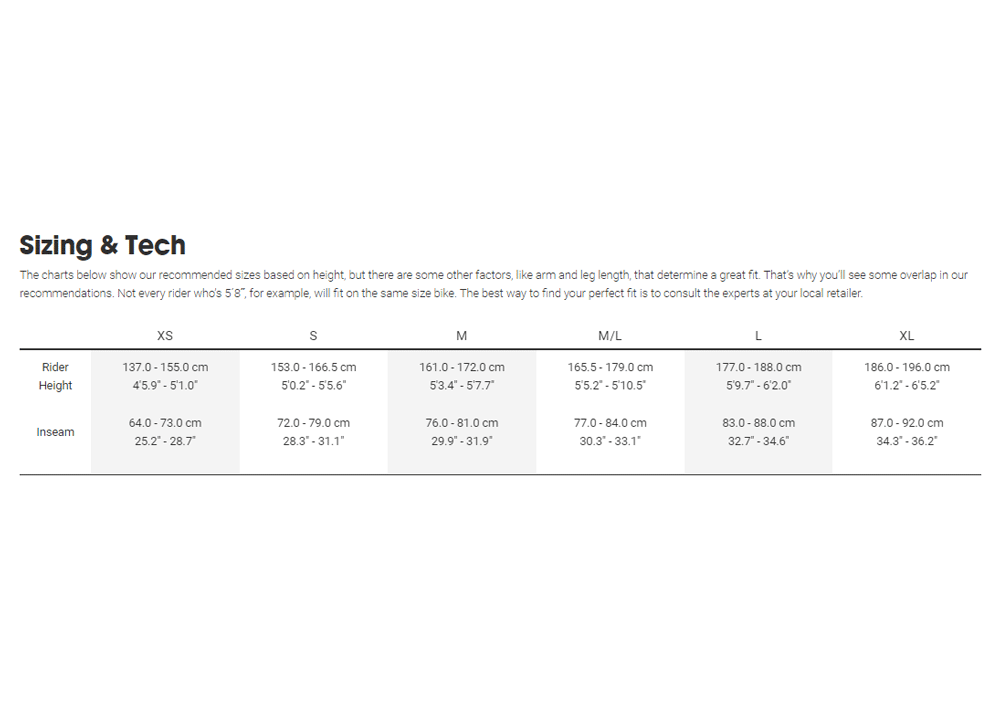Select L rider height 177.0 - 188.0 cm
This screenshot has height=714, width=1000.
click(x=758, y=367)
